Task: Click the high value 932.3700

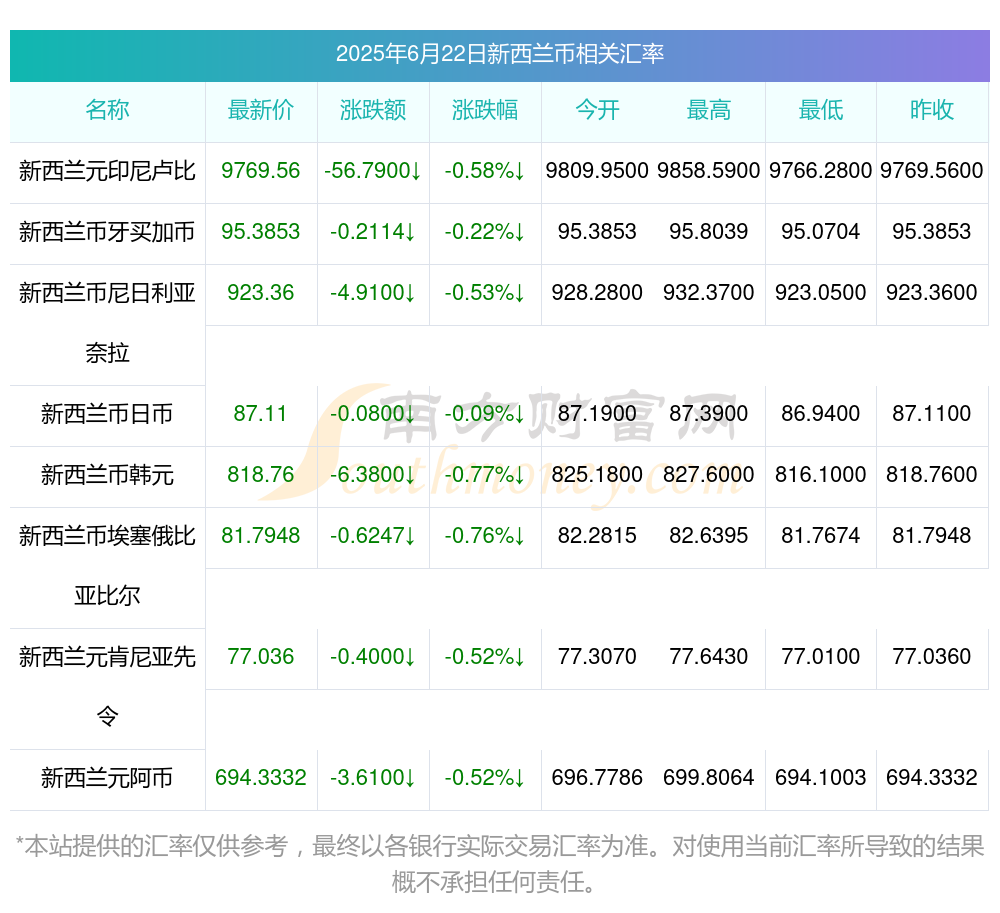Action: pyautogui.click(x=709, y=293)
